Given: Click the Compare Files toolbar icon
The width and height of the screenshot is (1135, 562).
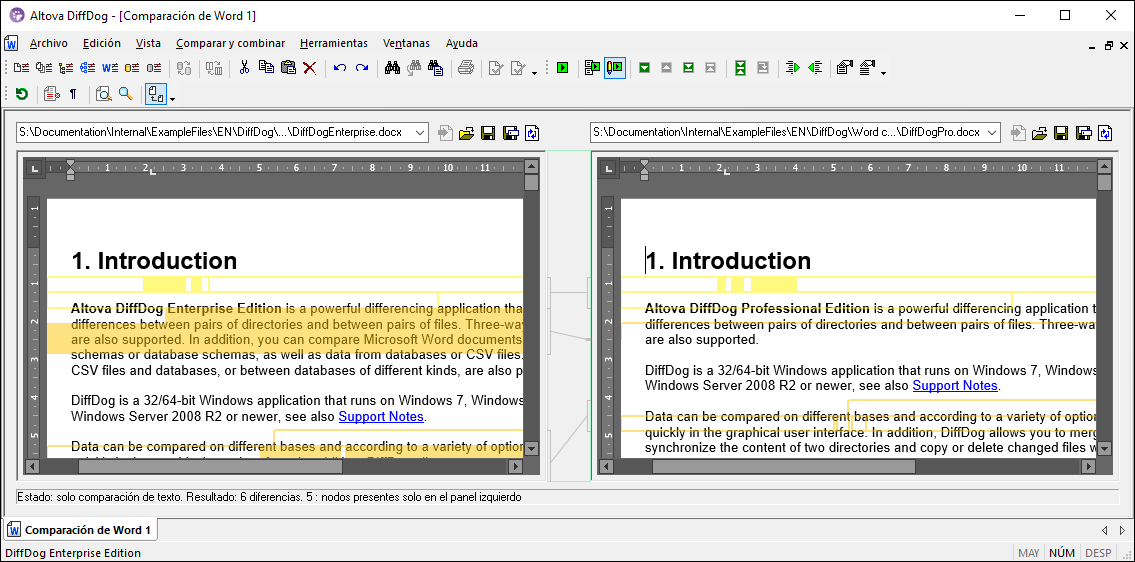Looking at the screenshot, I should [22, 68].
